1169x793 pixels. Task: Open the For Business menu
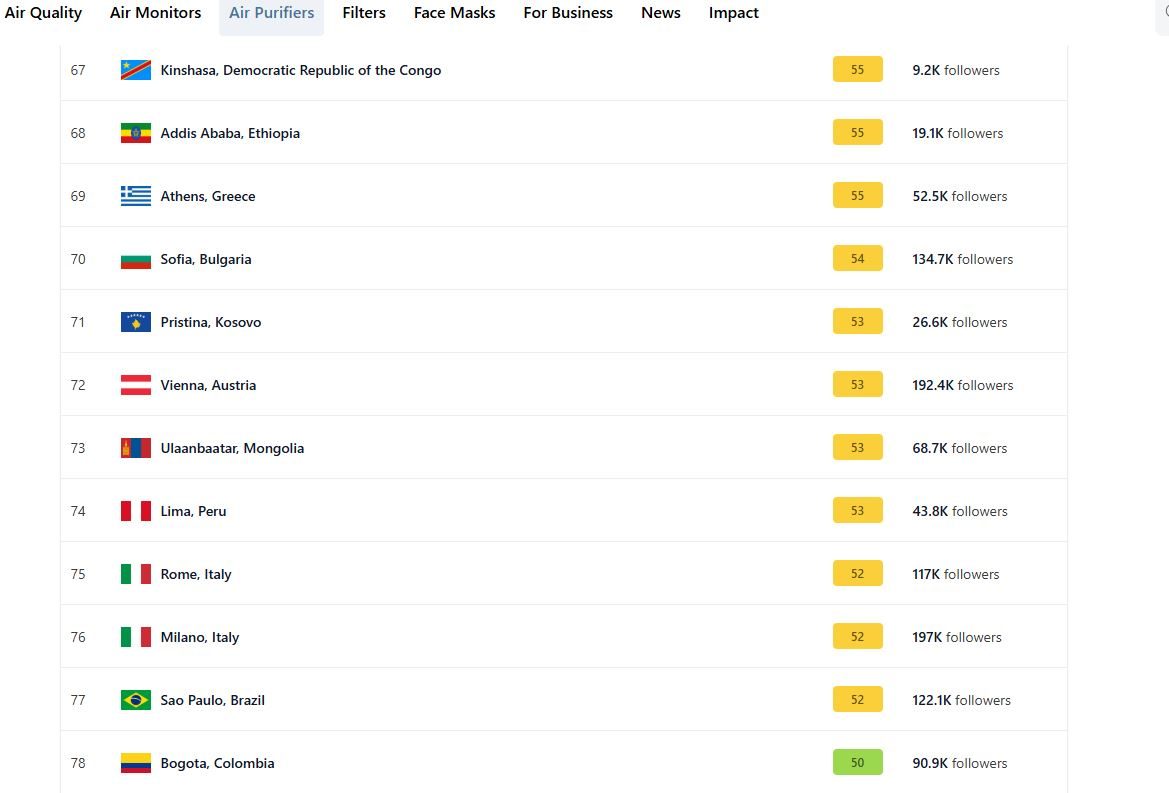point(567,13)
